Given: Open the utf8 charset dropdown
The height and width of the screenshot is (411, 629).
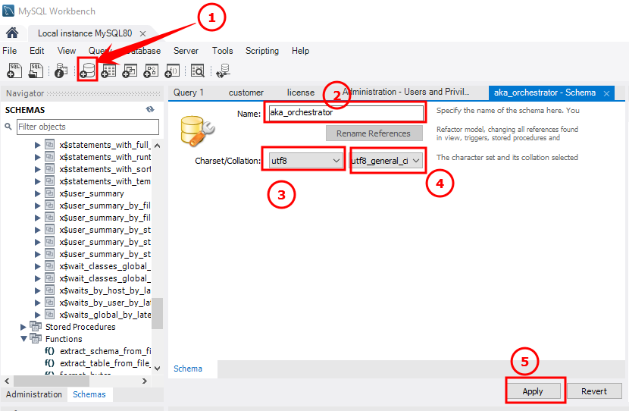Looking at the screenshot, I should pyautogui.click(x=305, y=161).
